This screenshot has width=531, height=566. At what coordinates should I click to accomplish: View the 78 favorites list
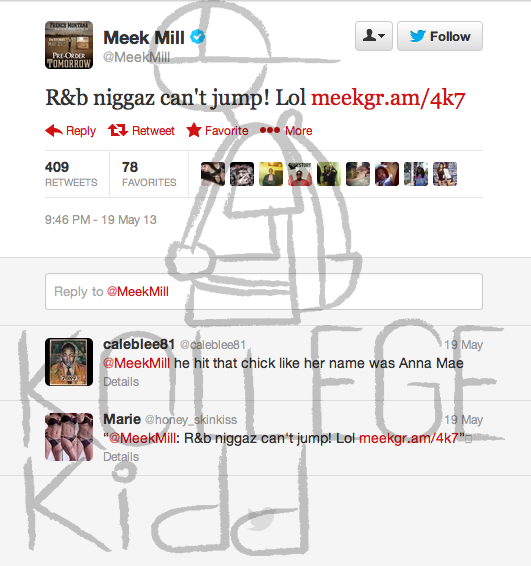[x=149, y=174]
